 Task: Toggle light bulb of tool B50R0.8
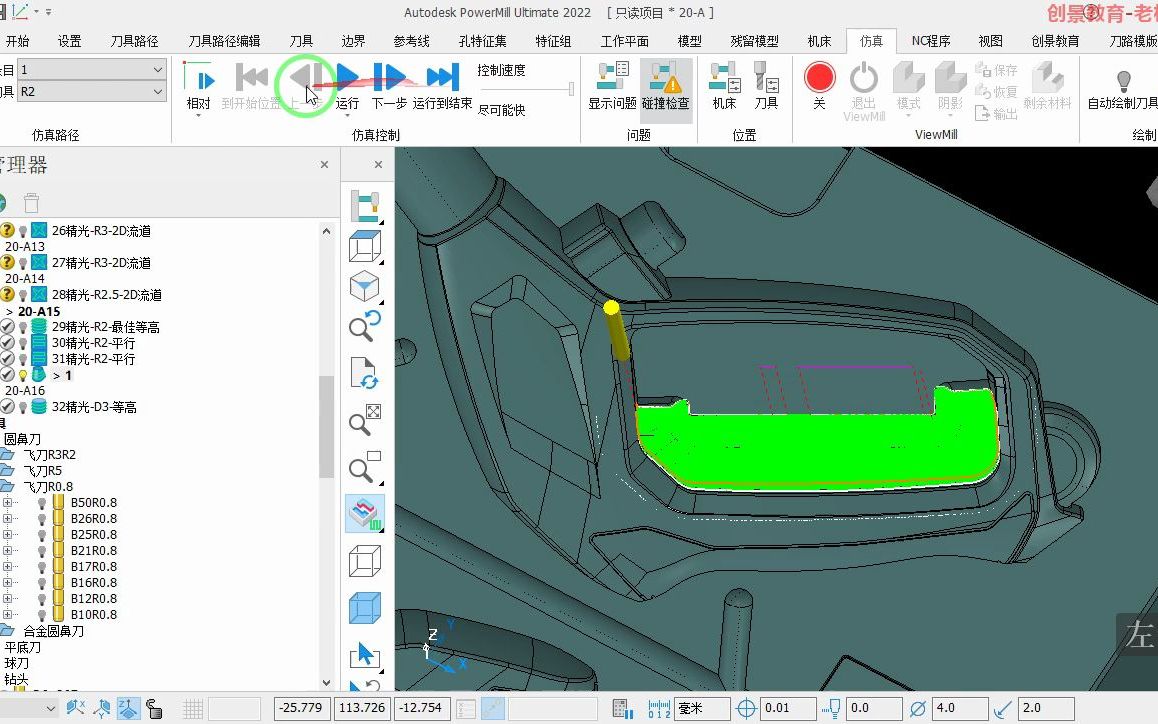(x=42, y=503)
